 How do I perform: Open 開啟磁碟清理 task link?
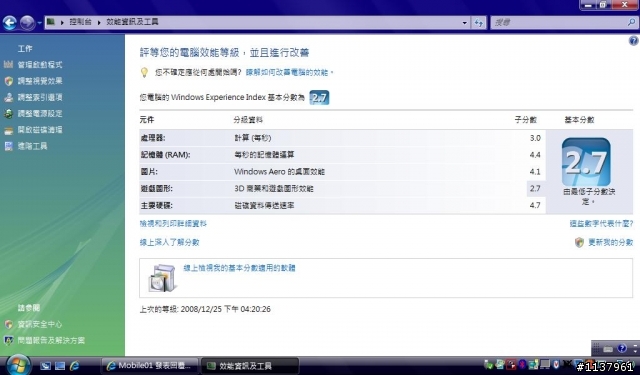pyautogui.click(x=40, y=130)
